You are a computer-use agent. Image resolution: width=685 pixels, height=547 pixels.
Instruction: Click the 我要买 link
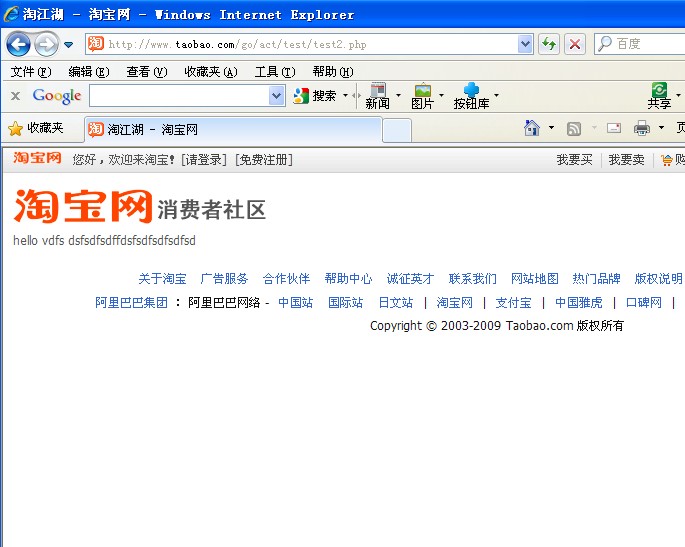tap(574, 160)
